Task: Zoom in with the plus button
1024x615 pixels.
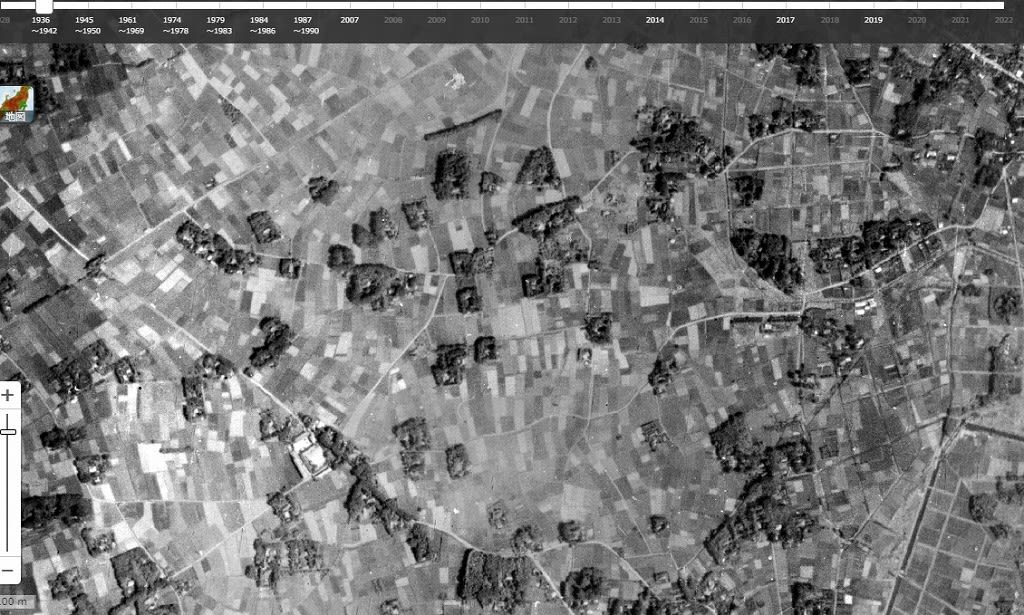Action: 8,395
